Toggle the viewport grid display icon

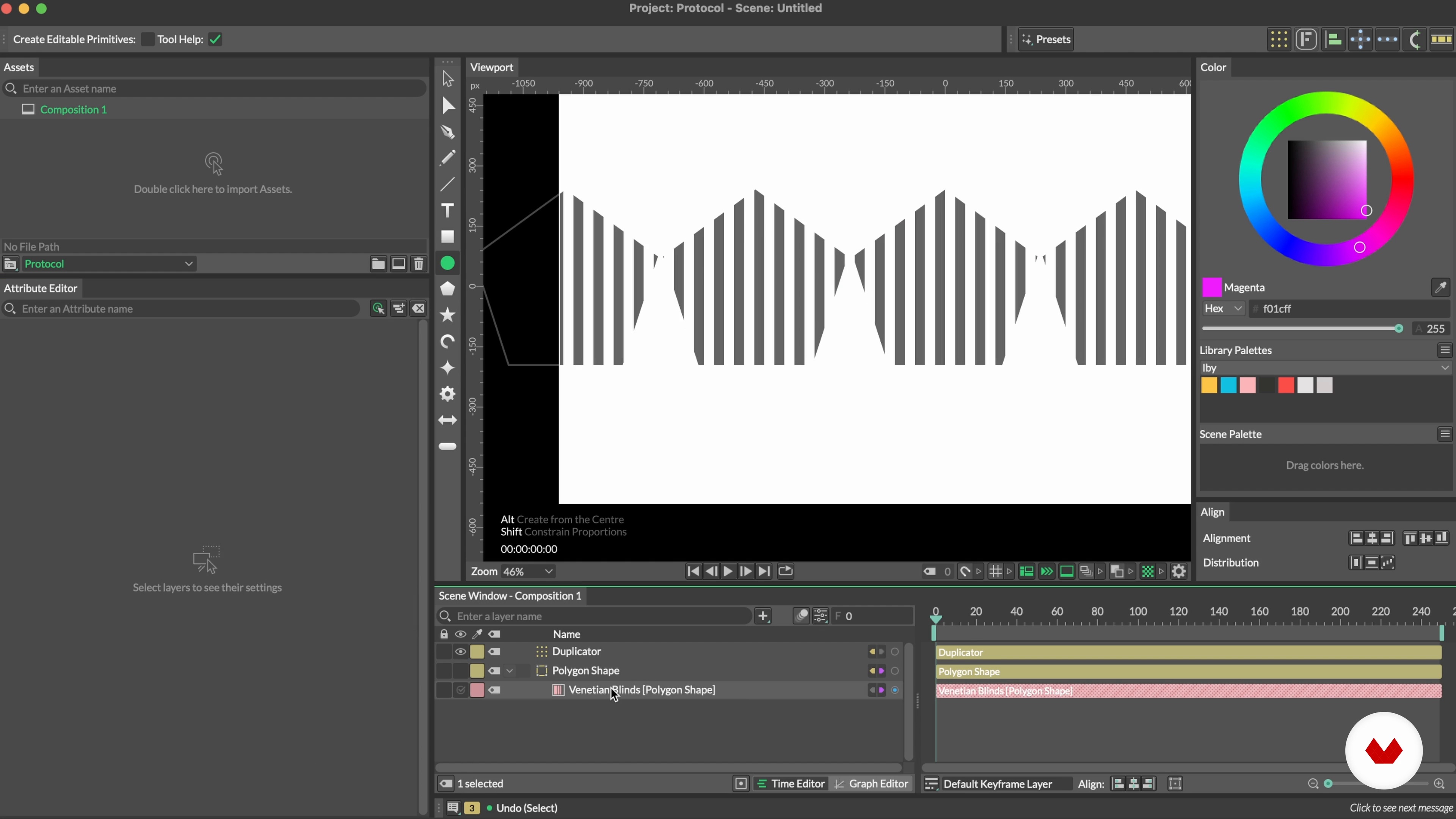click(995, 571)
